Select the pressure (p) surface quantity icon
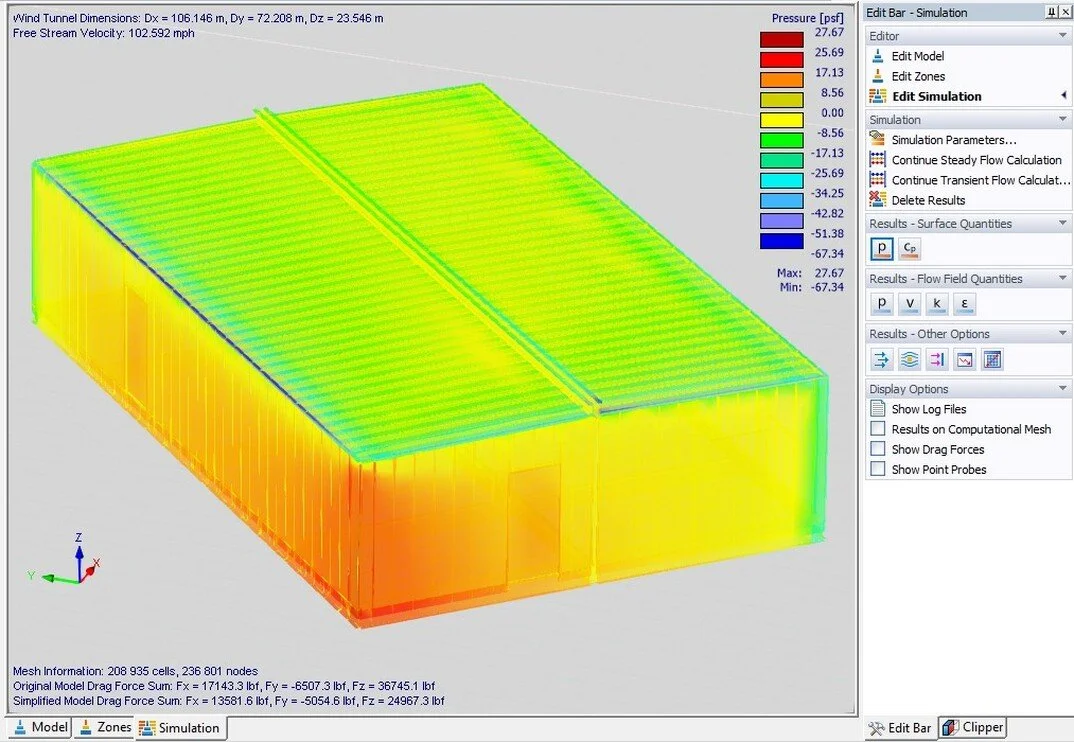The height and width of the screenshot is (742, 1074). point(882,248)
